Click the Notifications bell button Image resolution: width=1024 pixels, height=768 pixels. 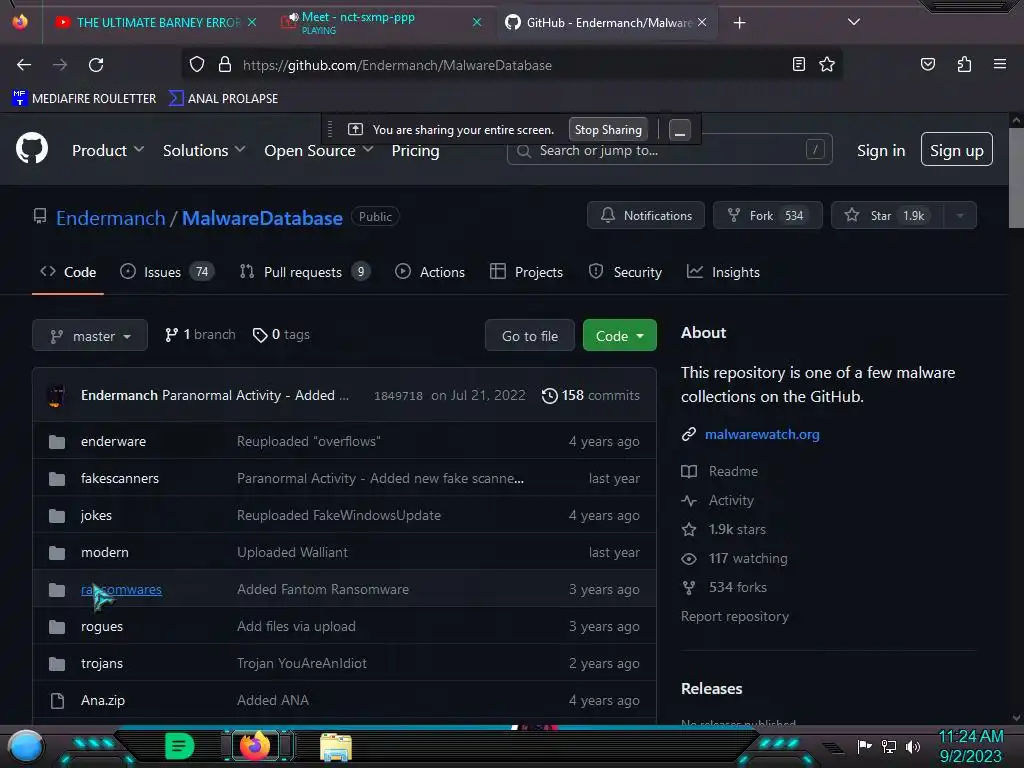pyautogui.click(x=646, y=216)
